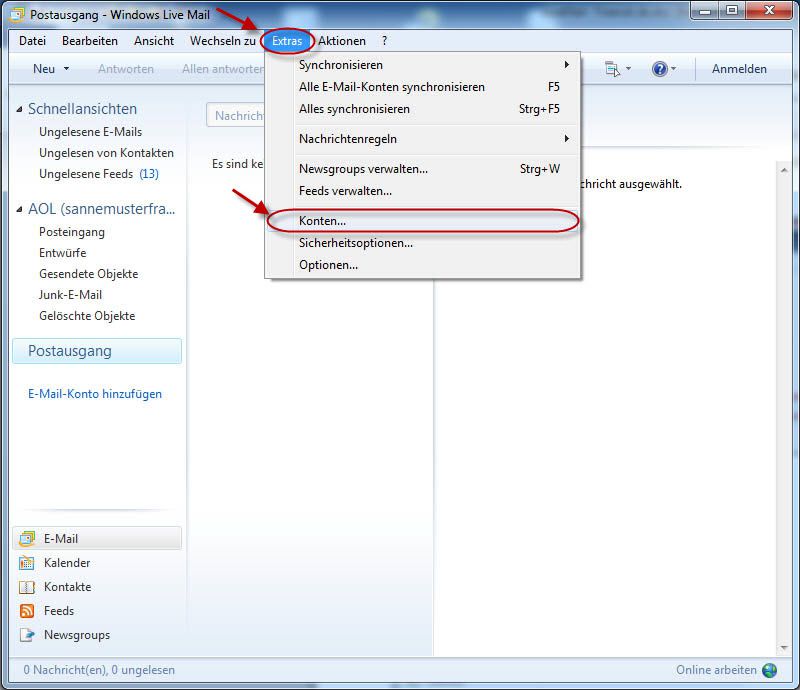800x690 pixels.
Task: Open Feeds via the orange RSS icon
Action: [27, 611]
